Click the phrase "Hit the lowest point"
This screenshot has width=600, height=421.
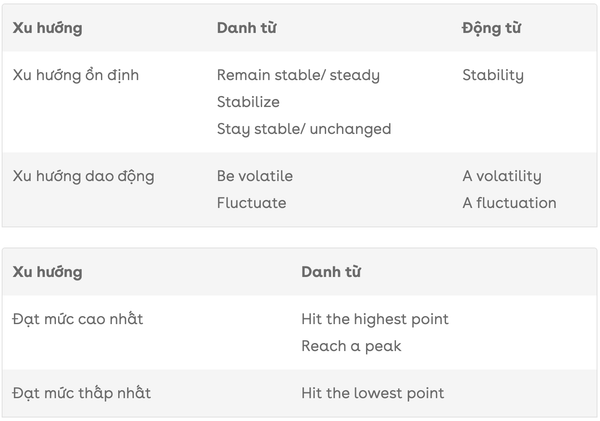click(372, 393)
